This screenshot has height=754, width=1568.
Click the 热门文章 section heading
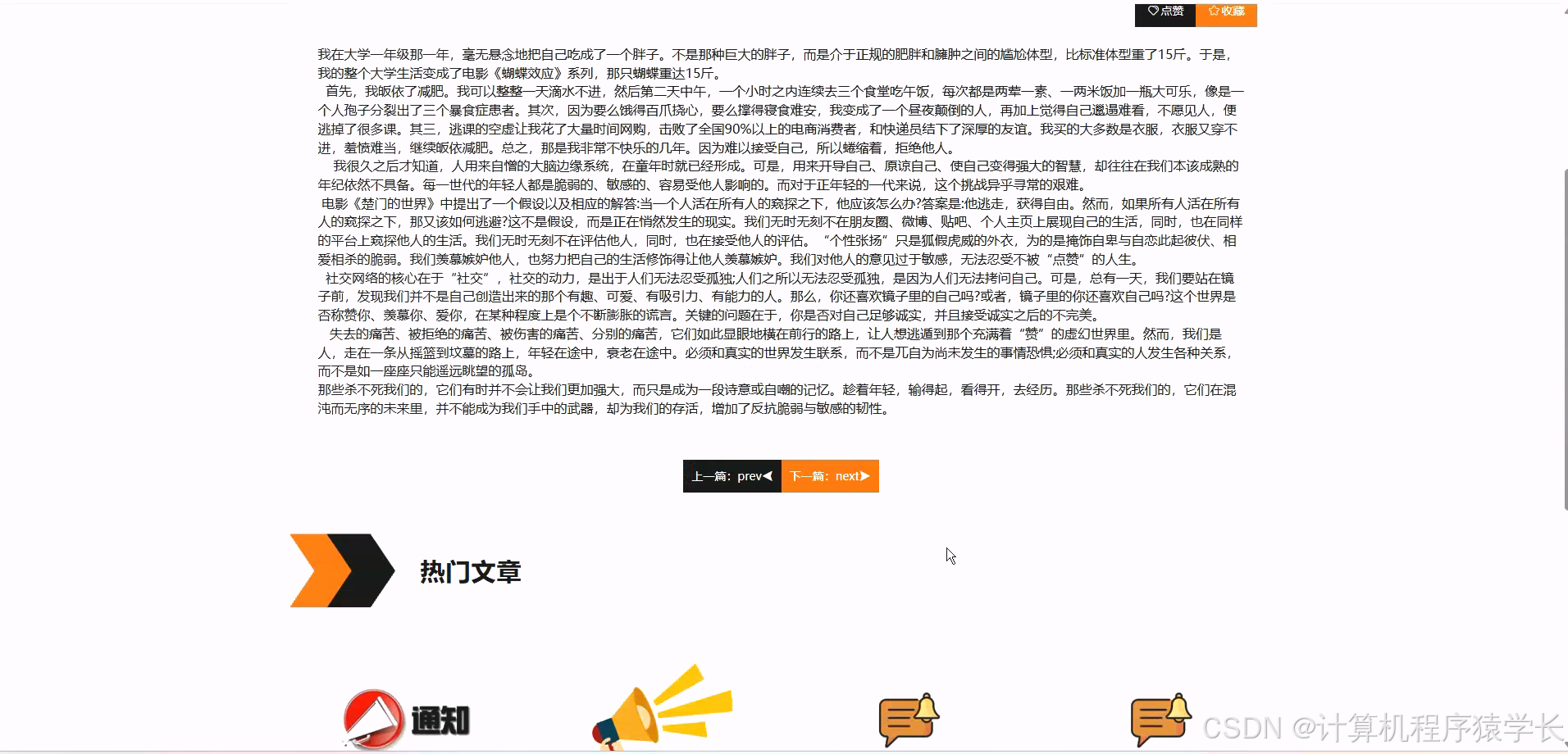(x=471, y=571)
